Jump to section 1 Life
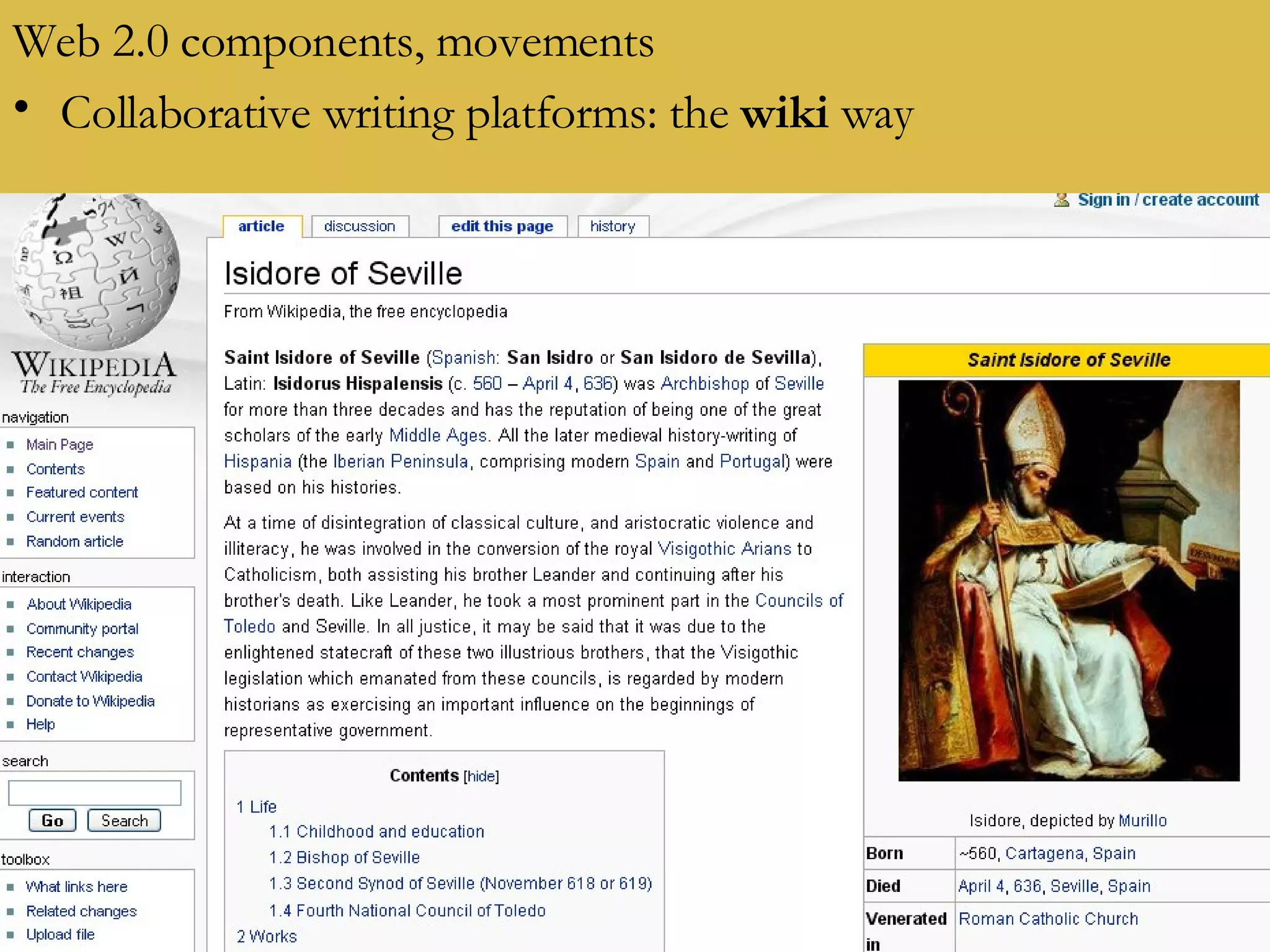Viewport: 1270px width, 952px height. (256, 806)
